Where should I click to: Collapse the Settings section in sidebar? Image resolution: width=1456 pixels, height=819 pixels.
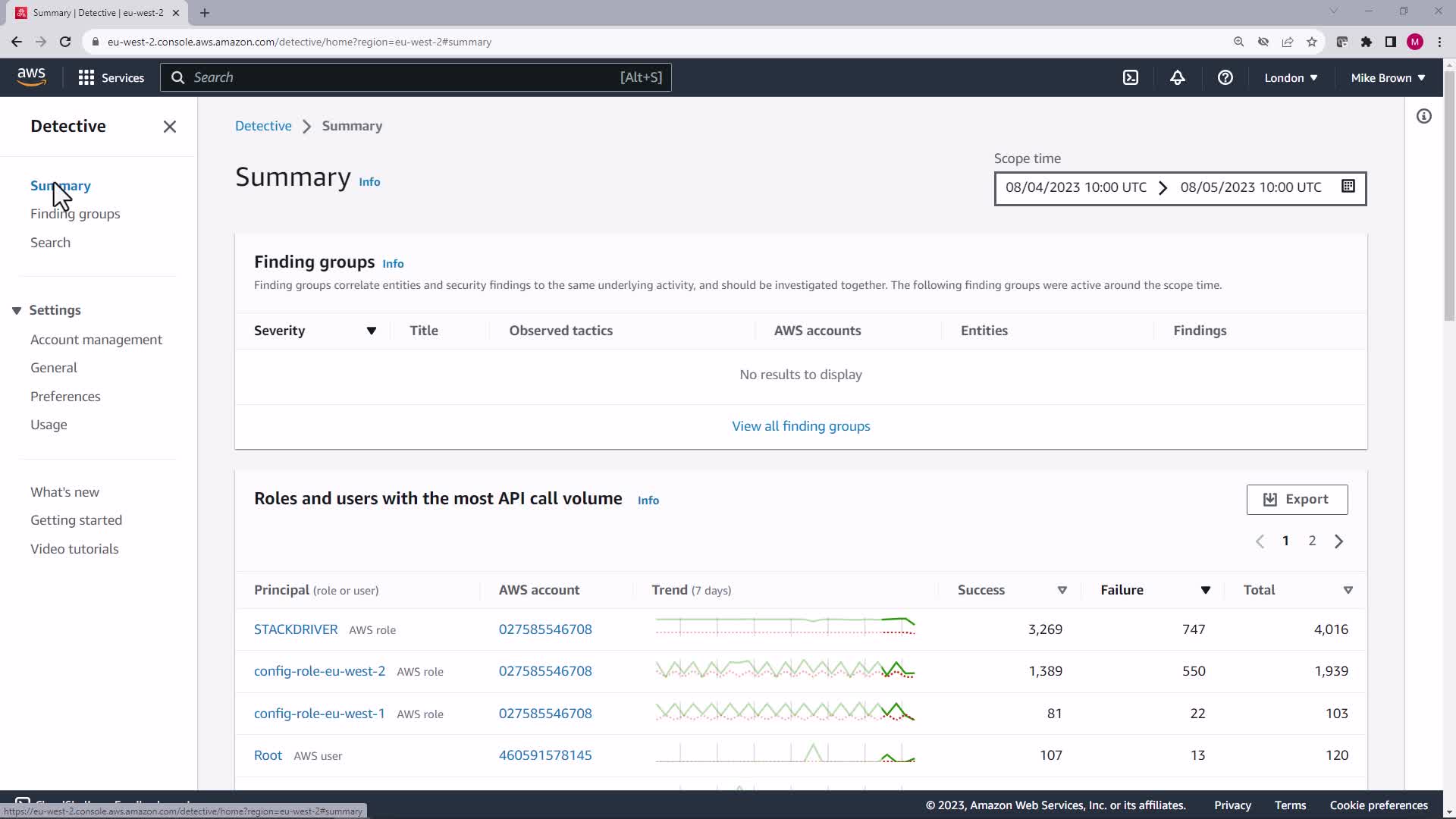(x=17, y=310)
